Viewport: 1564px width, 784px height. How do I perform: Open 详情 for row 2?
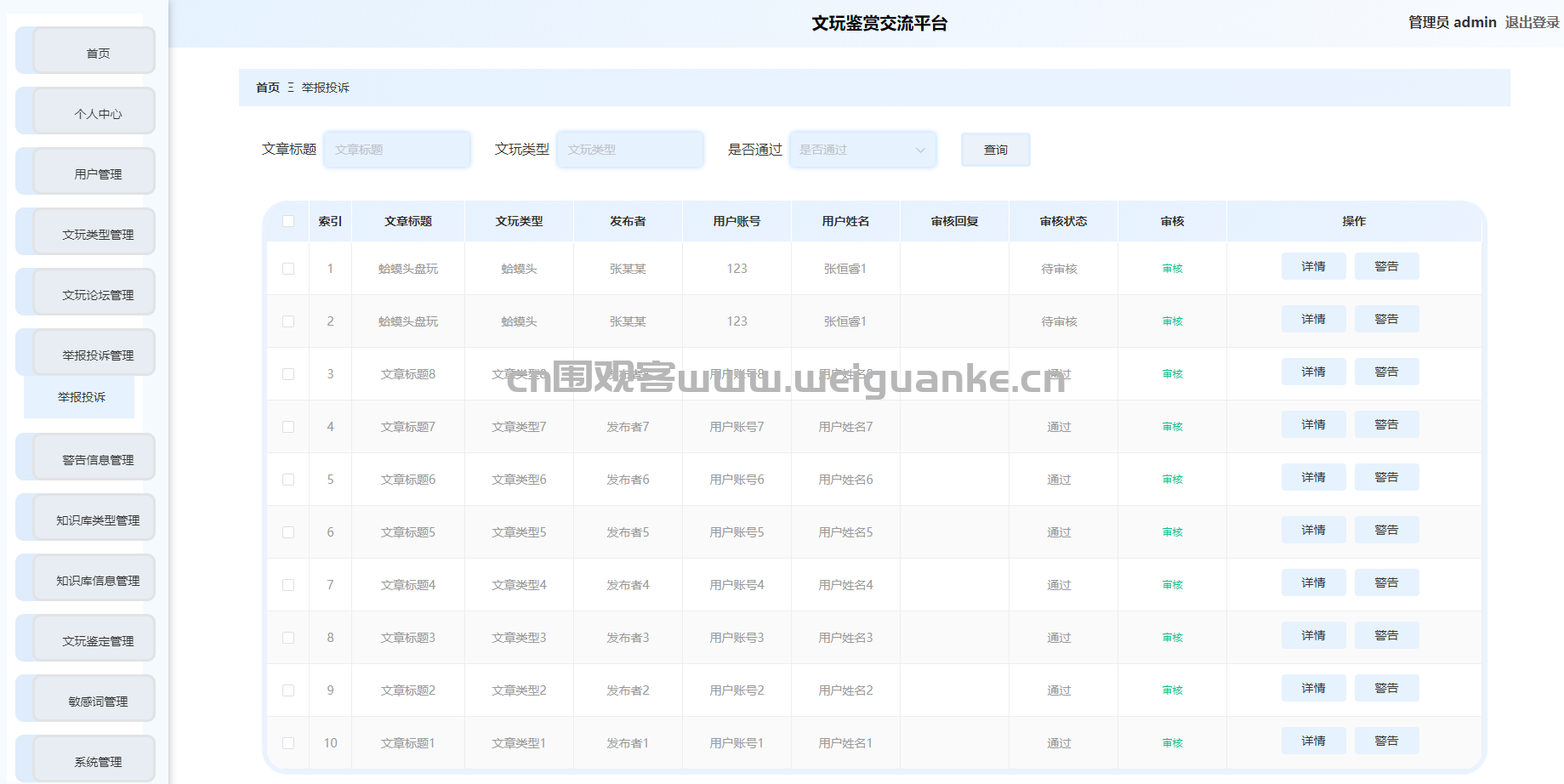point(1313,319)
